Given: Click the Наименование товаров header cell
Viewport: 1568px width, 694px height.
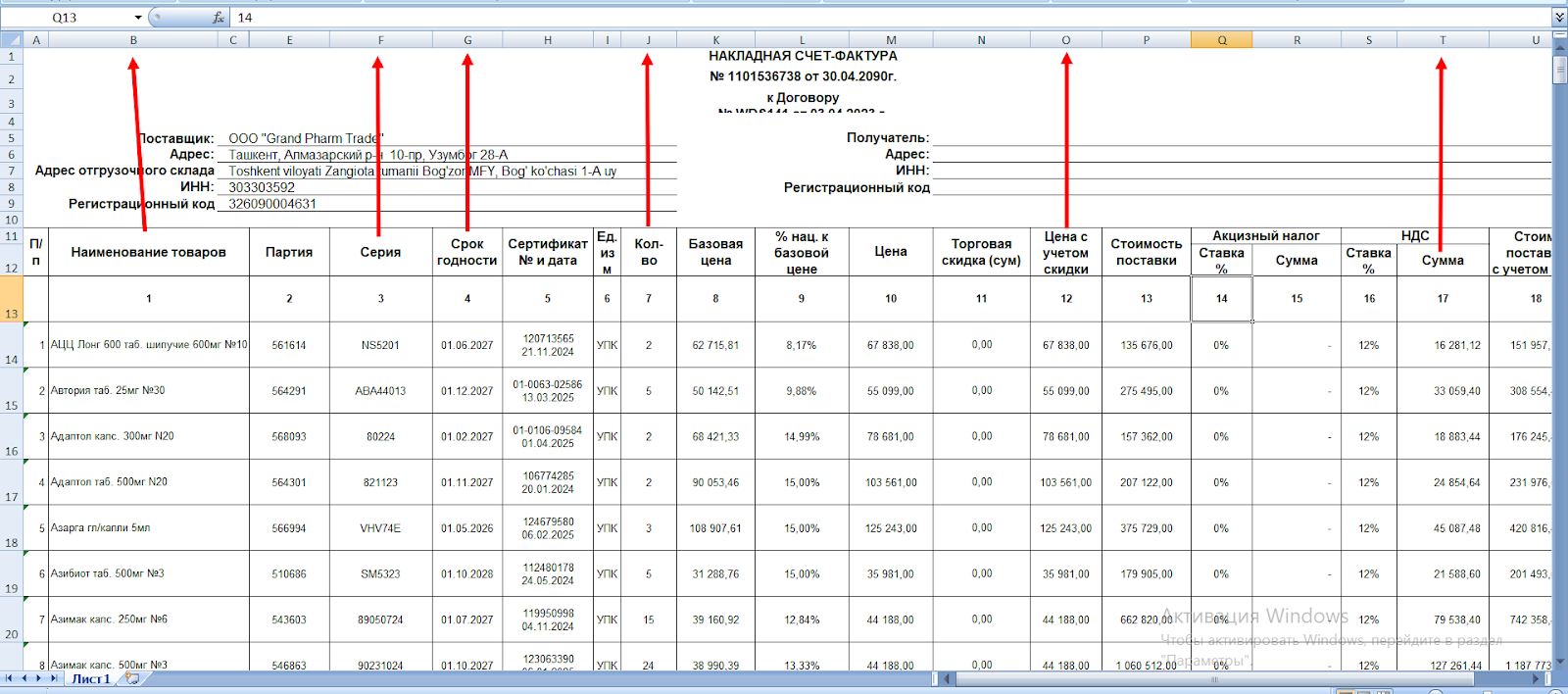Looking at the screenshot, I should pos(149,252).
